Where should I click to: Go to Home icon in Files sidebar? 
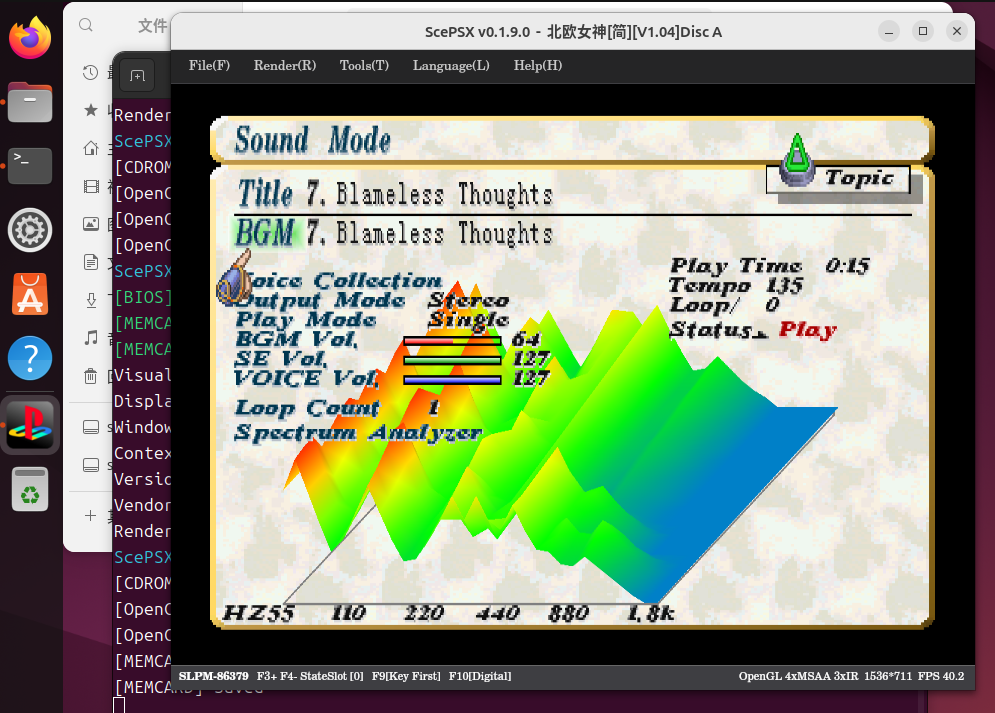[91, 148]
